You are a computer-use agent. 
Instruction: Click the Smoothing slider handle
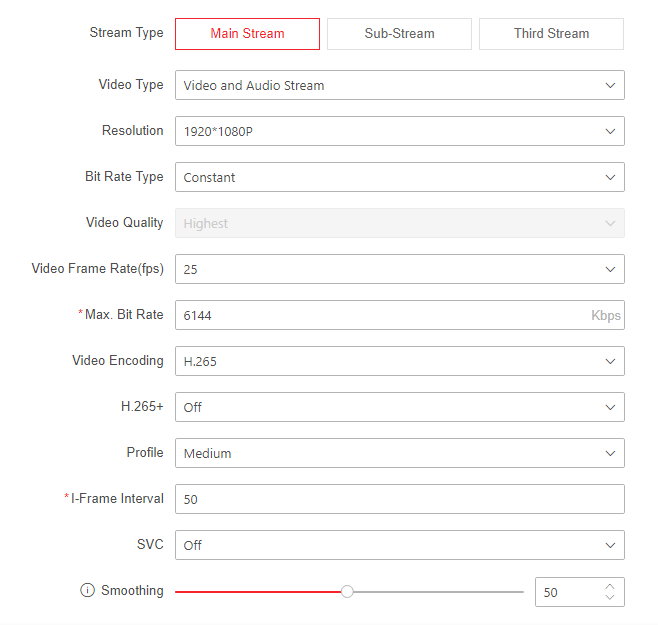pos(347,592)
